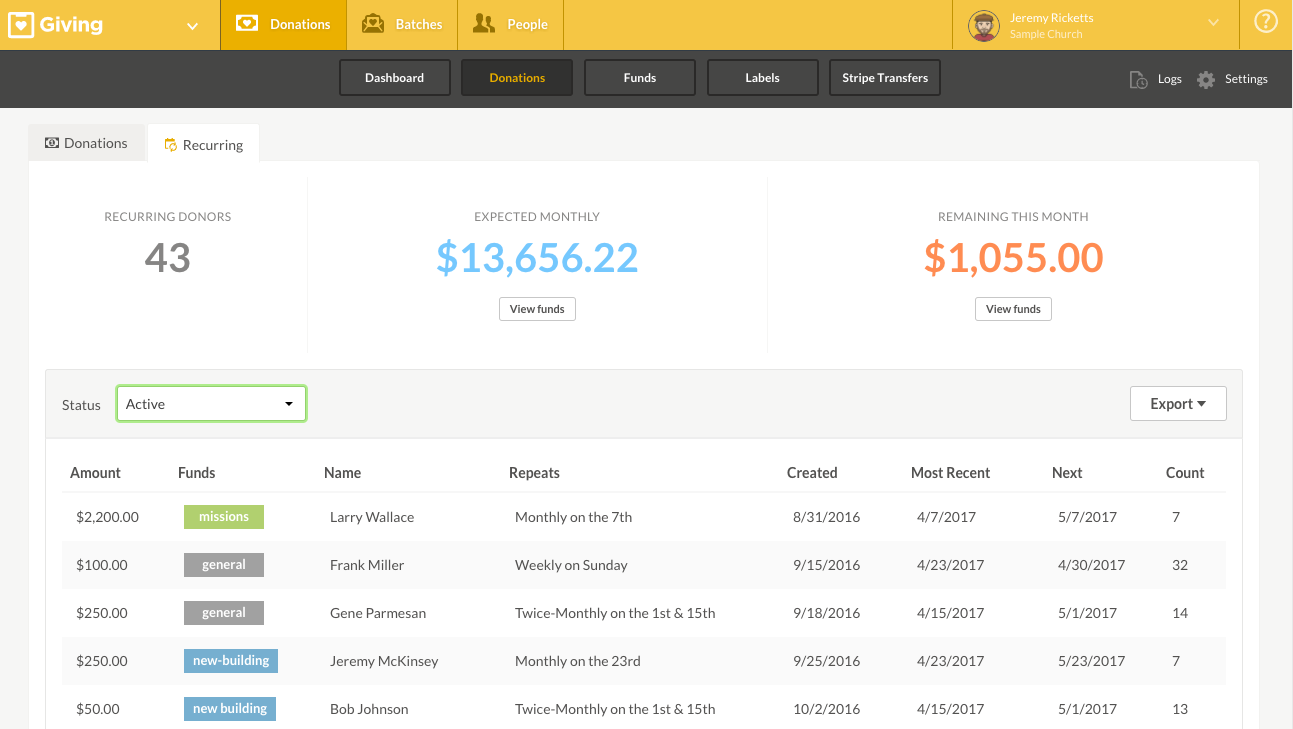This screenshot has width=1293, height=729.
Task: Switch to the Recurring tab
Action: (x=213, y=144)
